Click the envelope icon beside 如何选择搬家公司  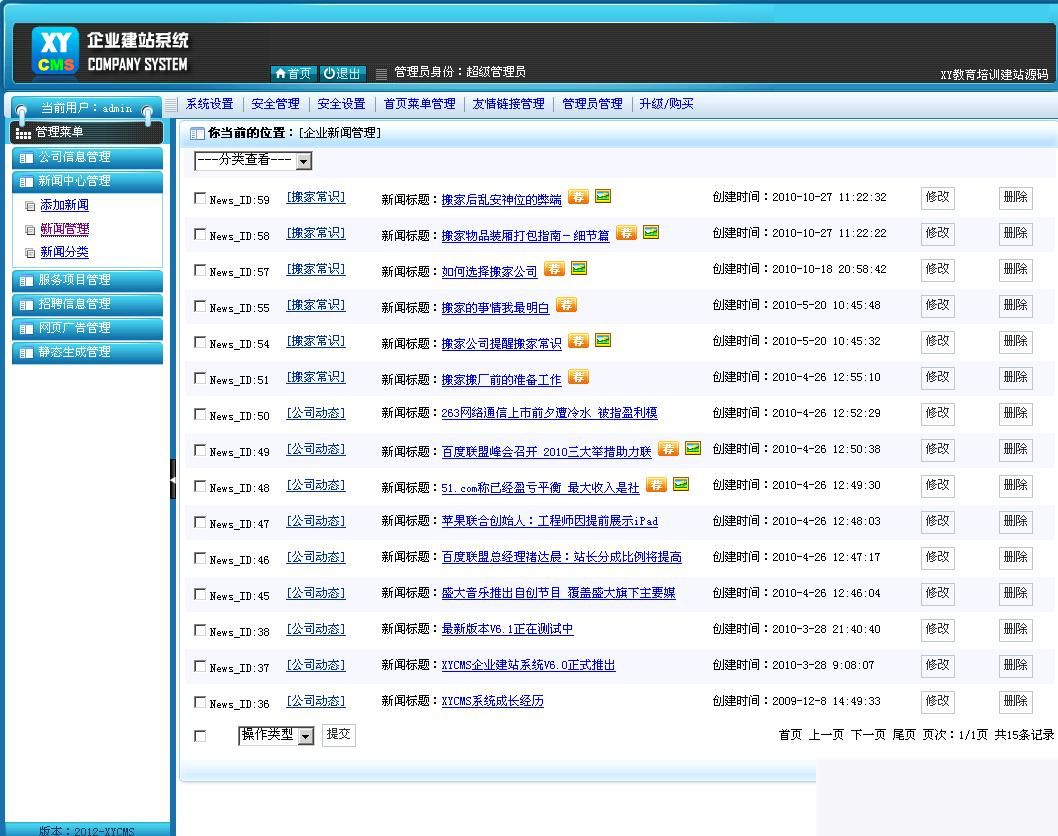pyautogui.click(x=578, y=269)
